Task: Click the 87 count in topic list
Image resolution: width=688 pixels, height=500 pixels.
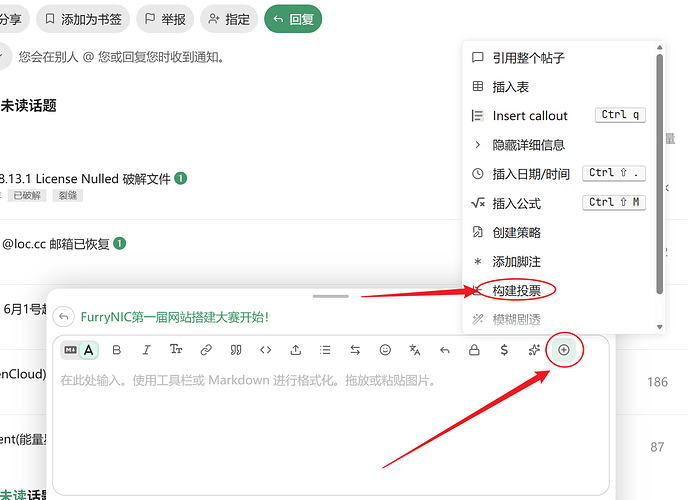Action: tap(657, 447)
